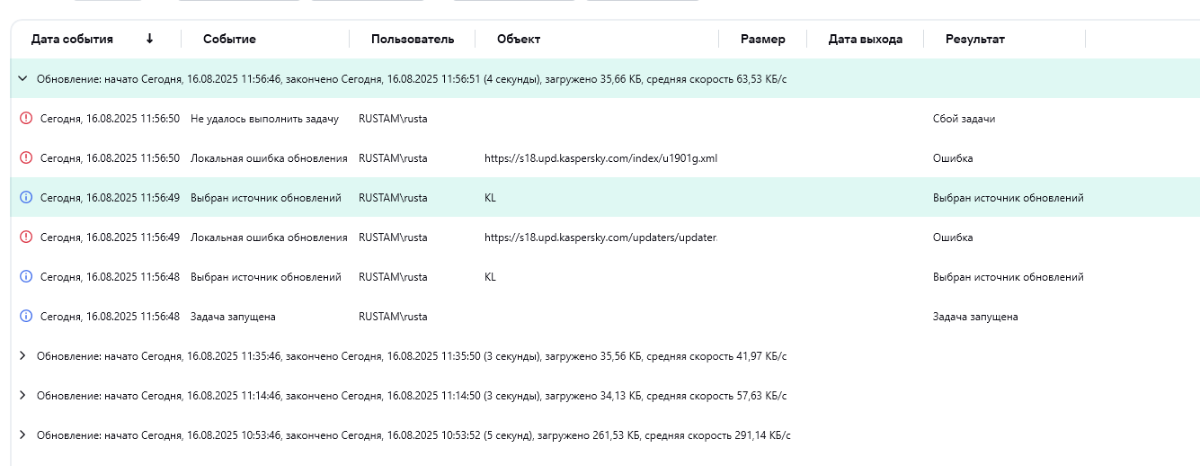Collapse the update group started at 11:56:46
This screenshot has height=466, width=1200.
[23, 78]
